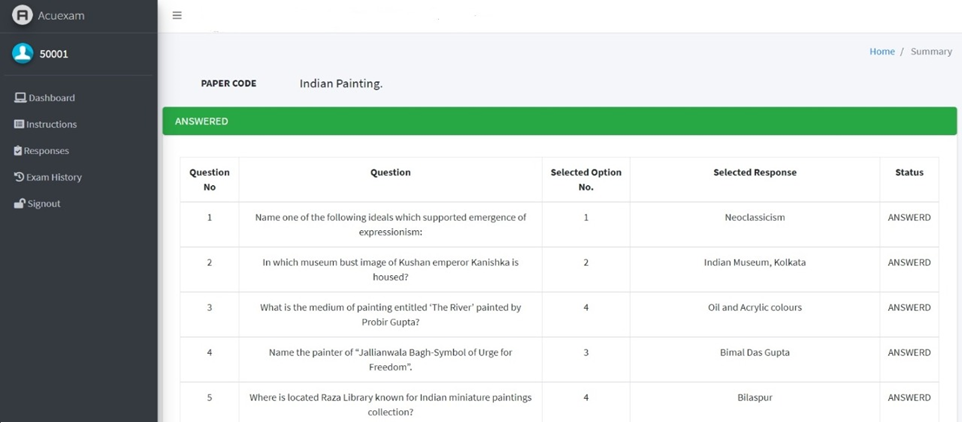Click the Question No column header

(x=209, y=179)
